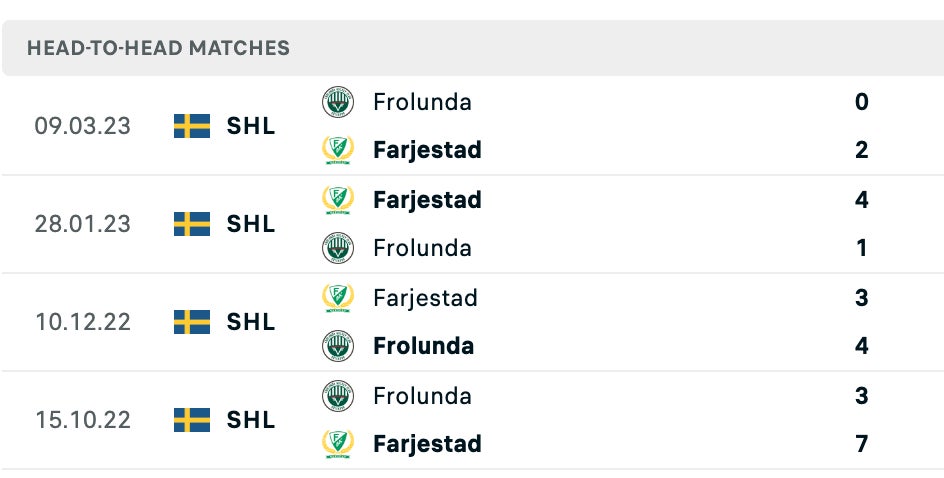Click Head-to-Head Matches header
944x478 pixels.
(158, 48)
